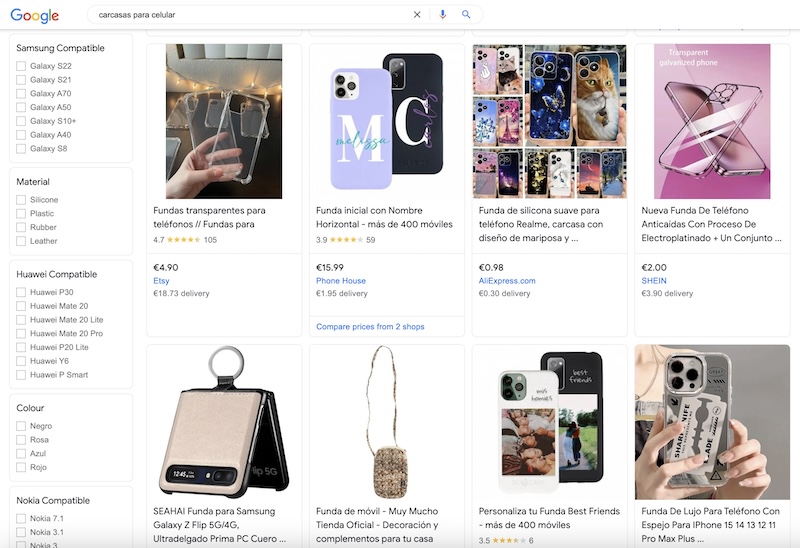
Task: Open the purple MC initial case image
Action: [x=387, y=121]
